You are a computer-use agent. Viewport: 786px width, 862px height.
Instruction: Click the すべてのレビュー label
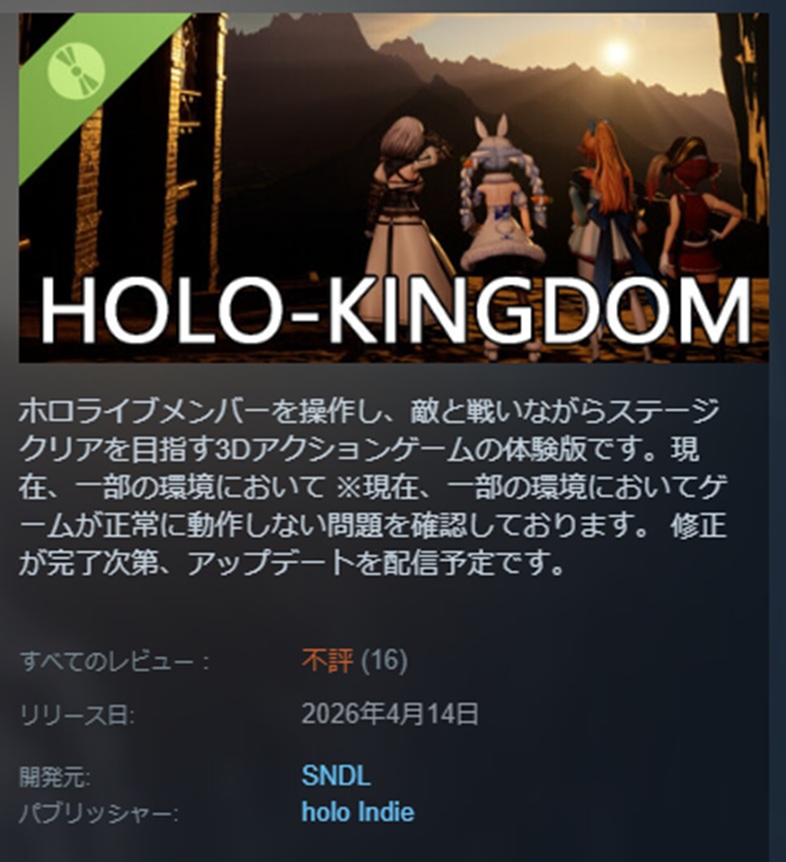114,661
